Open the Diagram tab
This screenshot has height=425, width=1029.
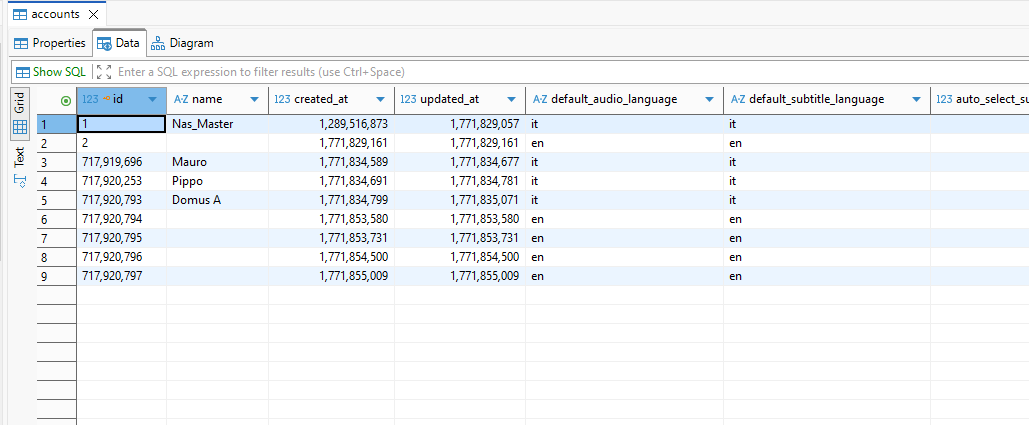click(x=182, y=43)
